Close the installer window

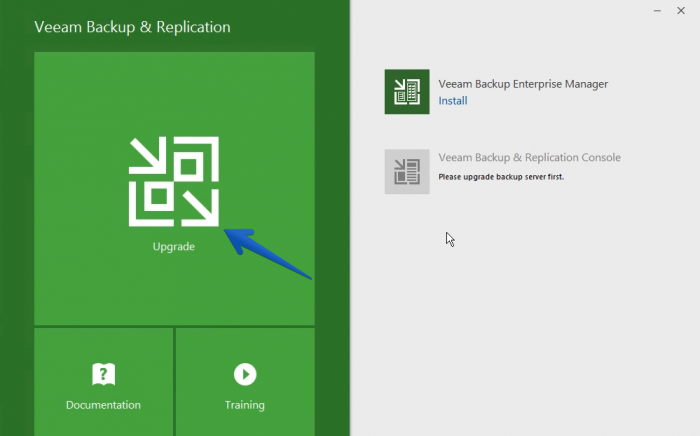(x=681, y=11)
